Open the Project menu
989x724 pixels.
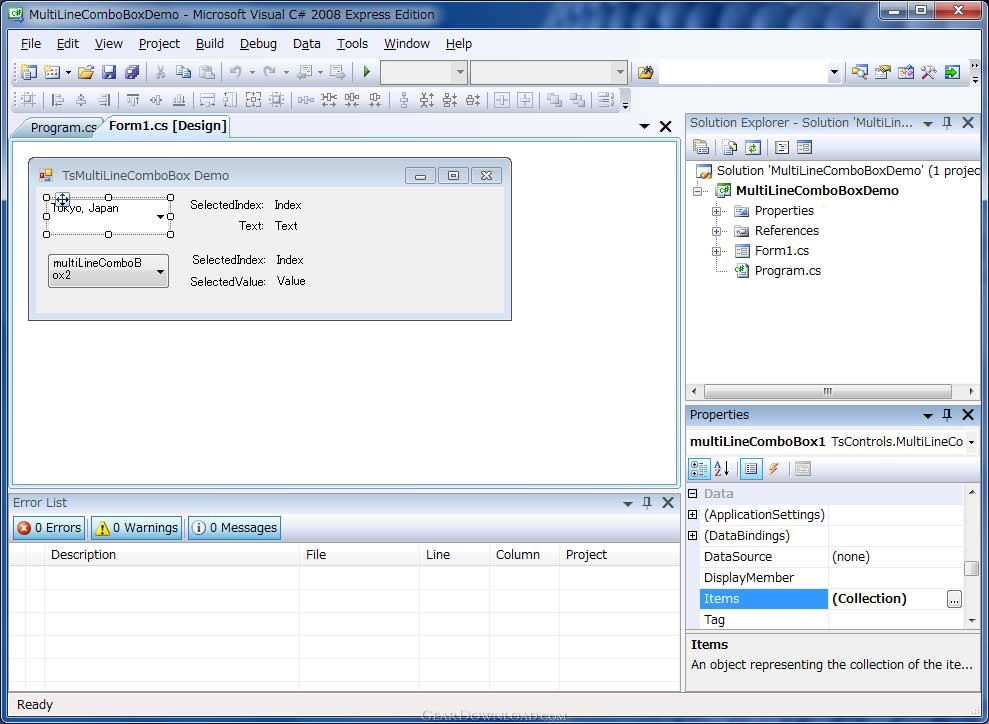(x=159, y=44)
